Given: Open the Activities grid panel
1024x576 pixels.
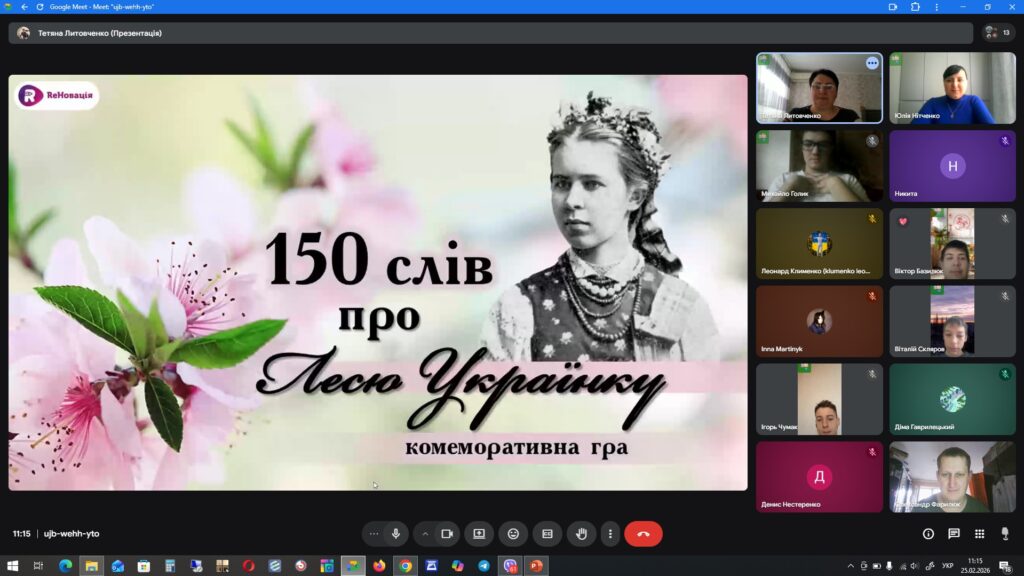Looking at the screenshot, I should point(980,534).
